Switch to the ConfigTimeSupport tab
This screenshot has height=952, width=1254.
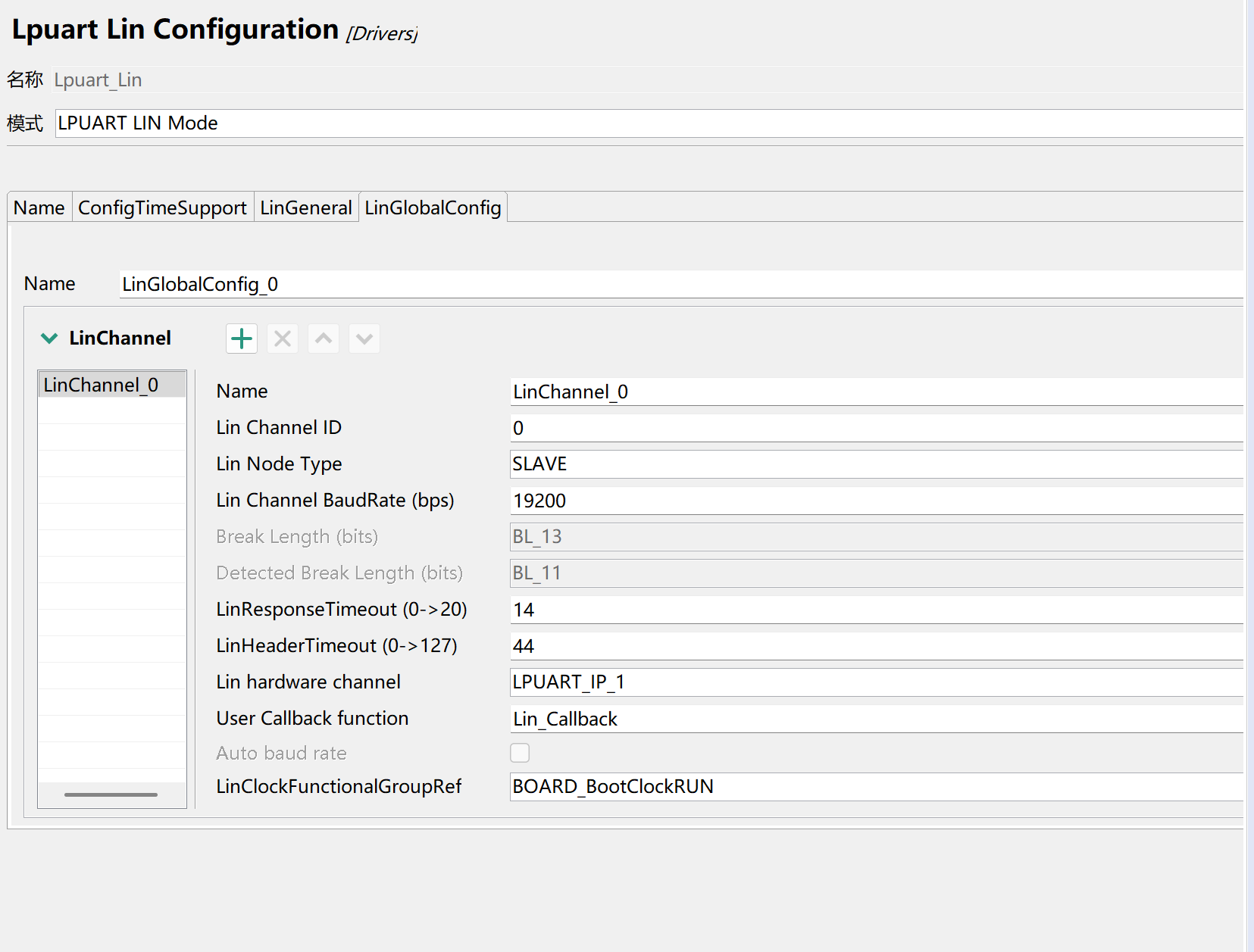(163, 208)
